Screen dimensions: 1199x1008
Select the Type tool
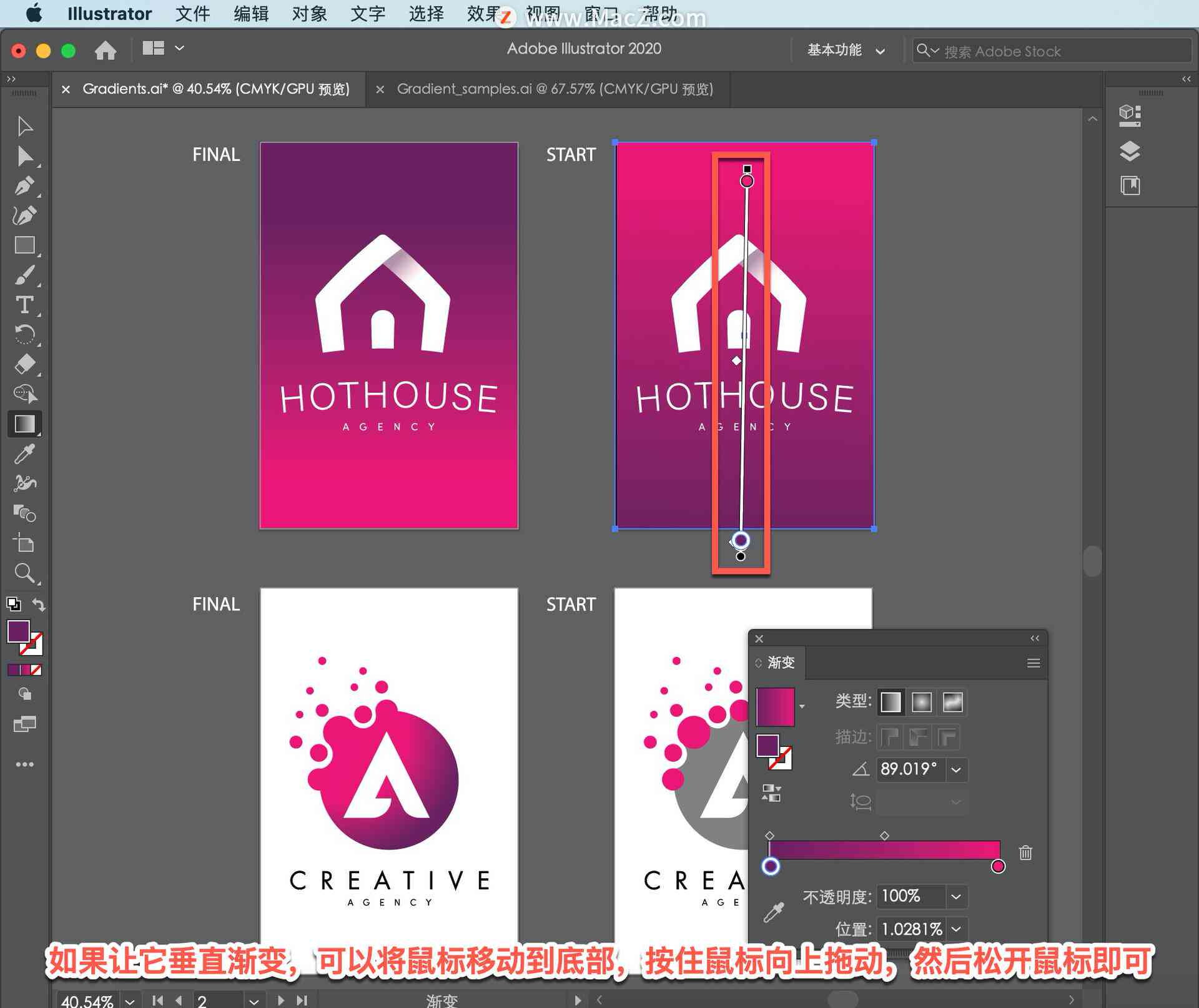pos(24,305)
